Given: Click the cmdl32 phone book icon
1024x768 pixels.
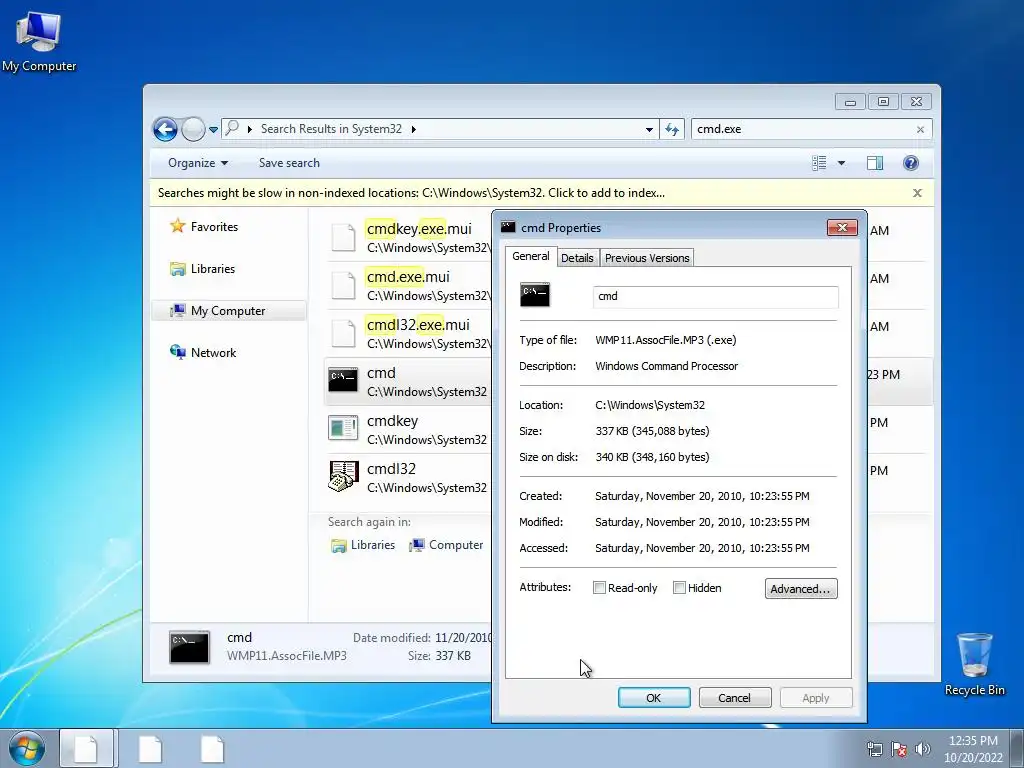Looking at the screenshot, I should [343, 476].
